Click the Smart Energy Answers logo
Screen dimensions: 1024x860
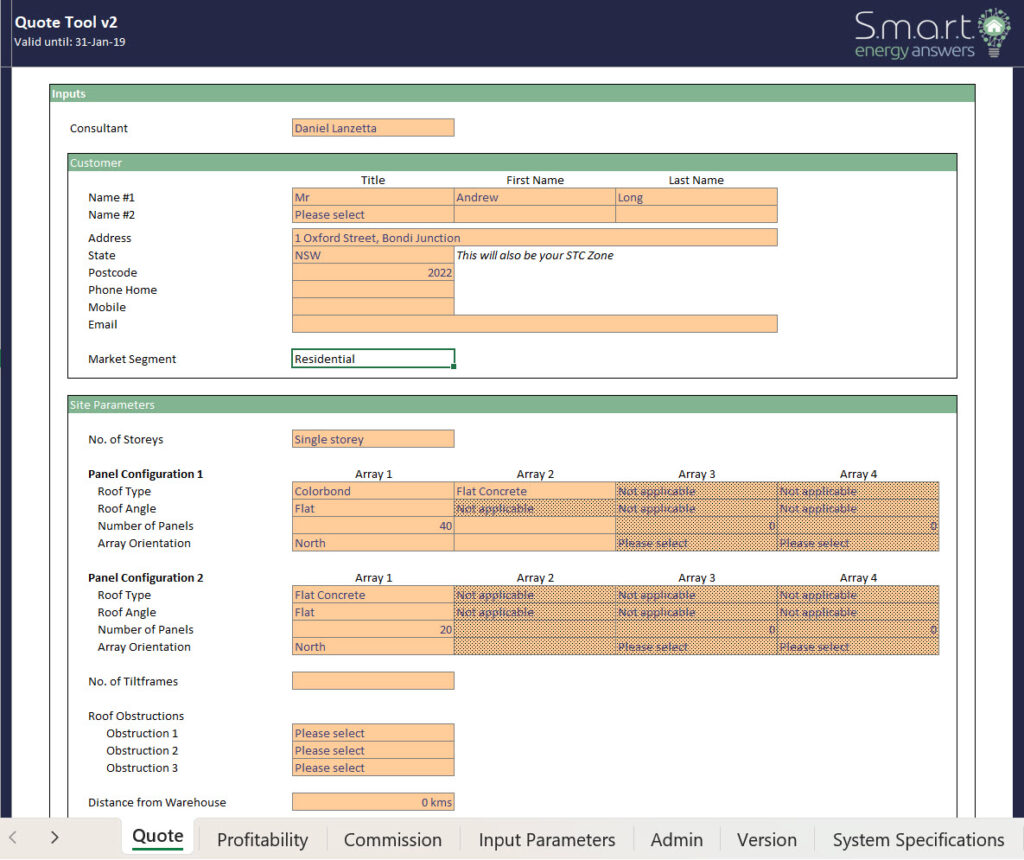coord(933,34)
